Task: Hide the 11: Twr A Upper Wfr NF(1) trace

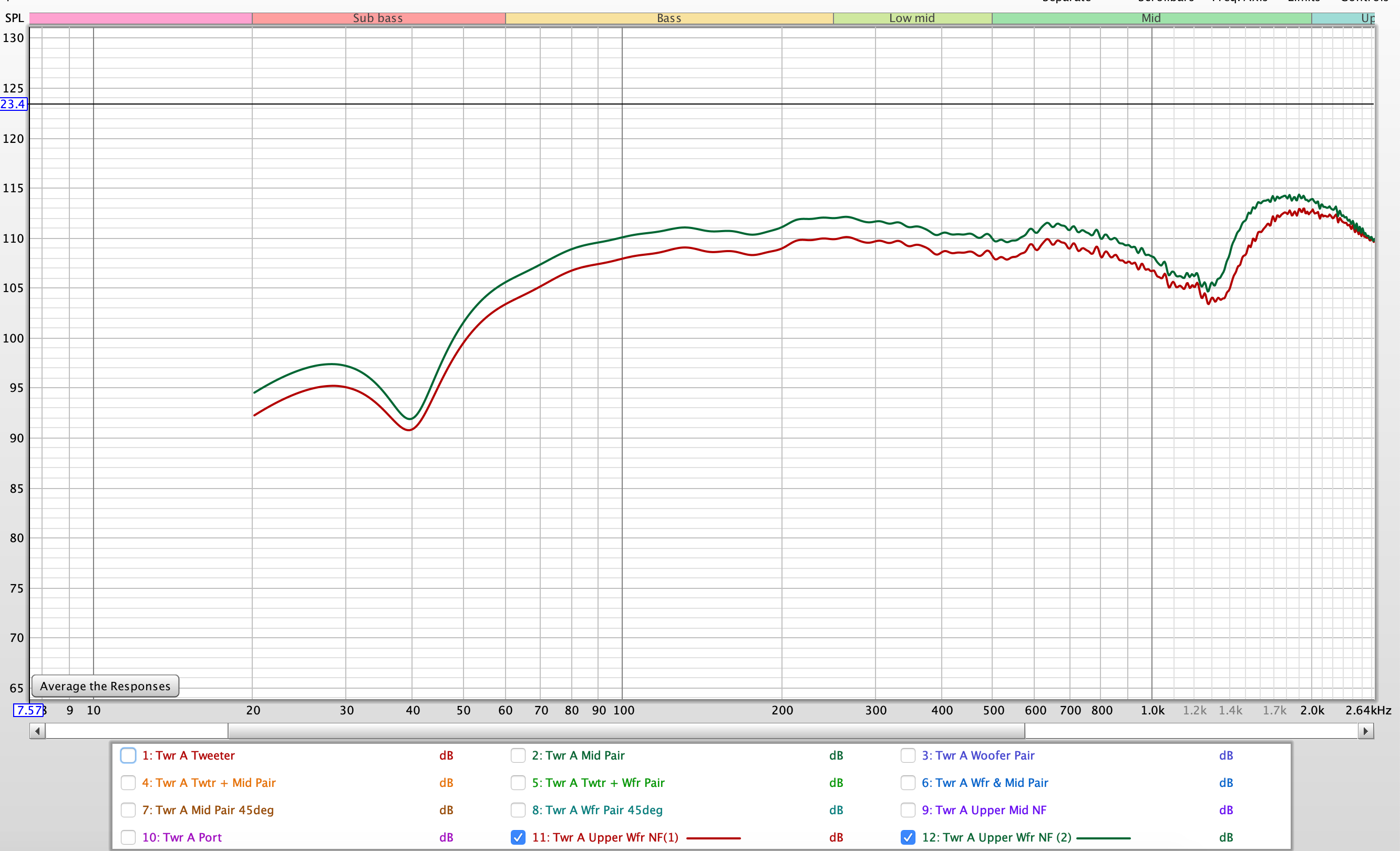Action: click(518, 837)
